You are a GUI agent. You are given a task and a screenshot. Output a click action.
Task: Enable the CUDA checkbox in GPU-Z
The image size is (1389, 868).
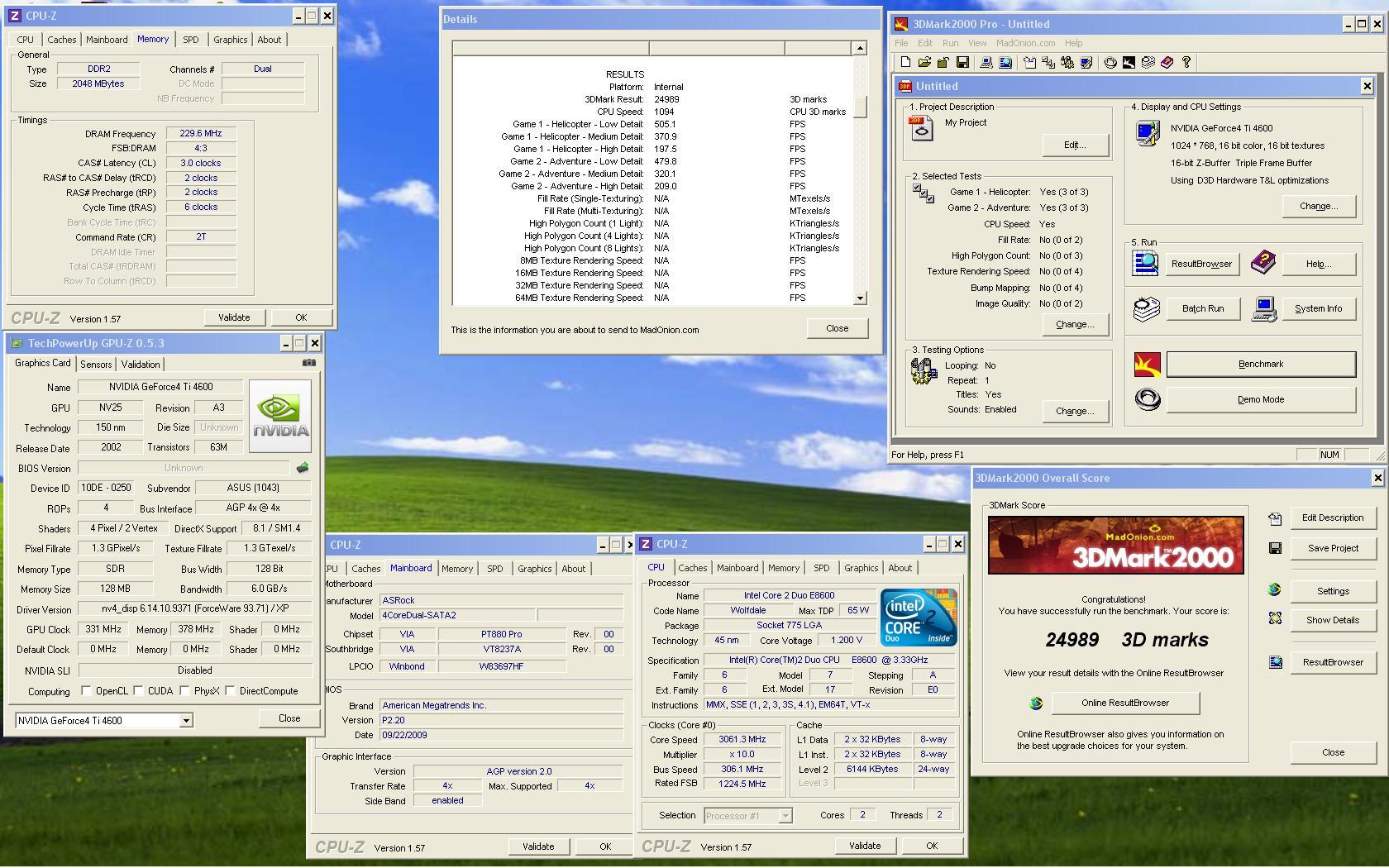138,690
